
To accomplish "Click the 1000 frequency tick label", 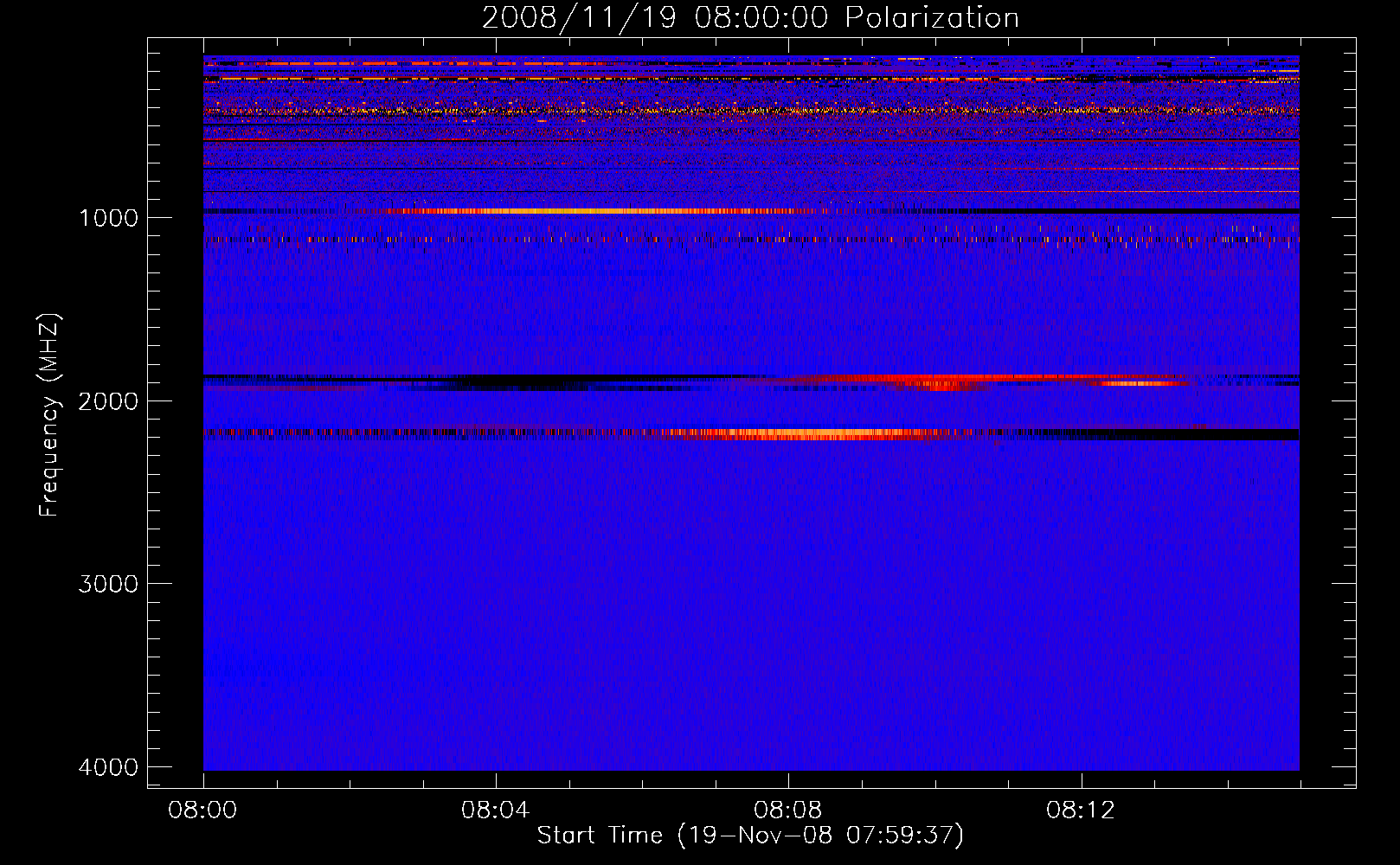I will click(108, 217).
